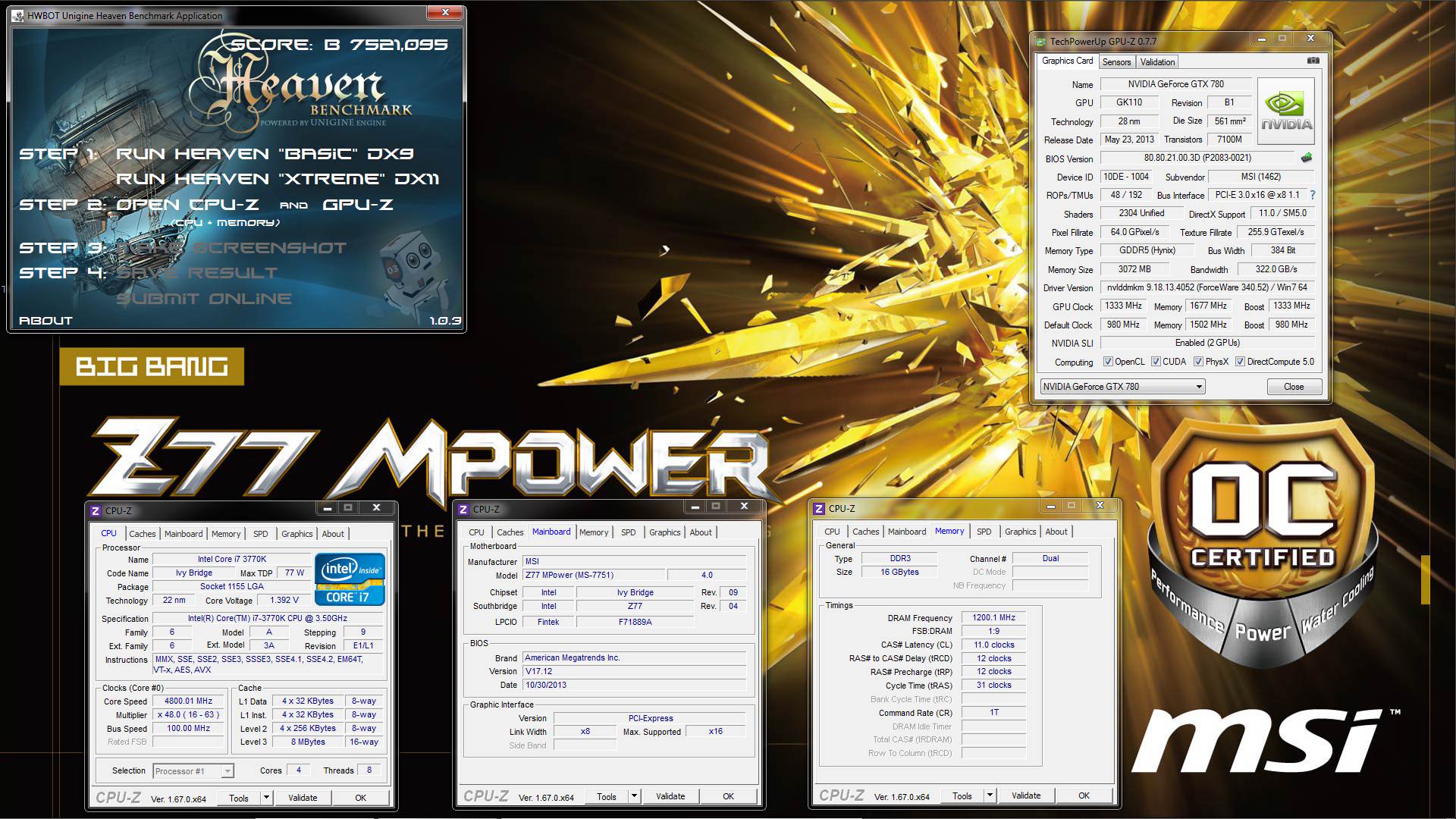
Task: Minimize the GPU-Z window
Action: point(1261,39)
